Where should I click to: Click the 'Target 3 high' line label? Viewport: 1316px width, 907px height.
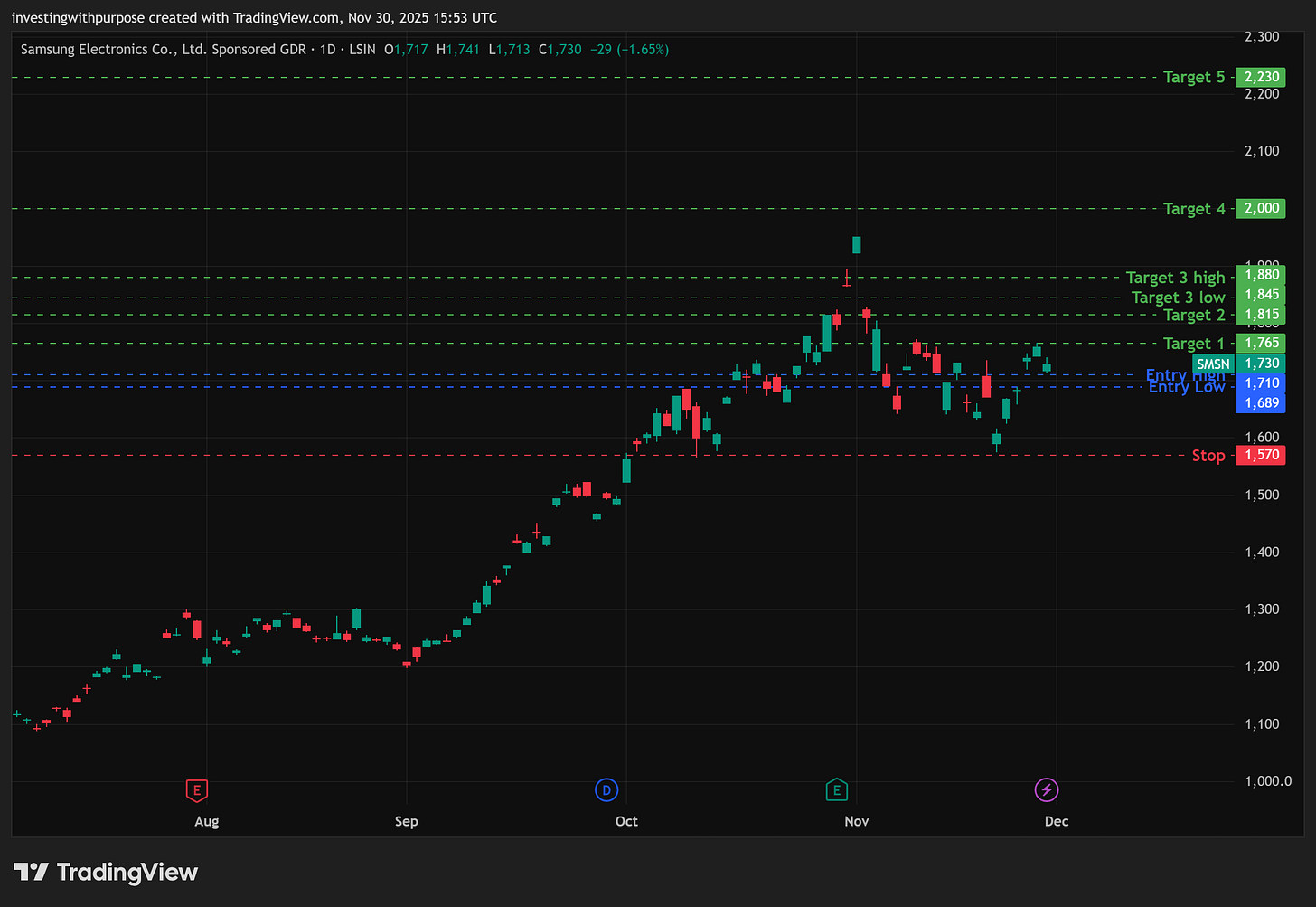[1175, 278]
